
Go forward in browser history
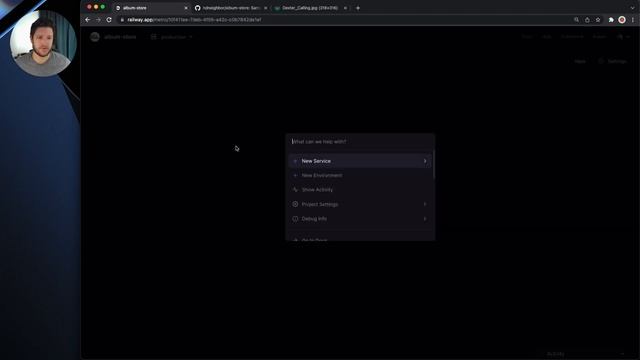click(x=98, y=20)
